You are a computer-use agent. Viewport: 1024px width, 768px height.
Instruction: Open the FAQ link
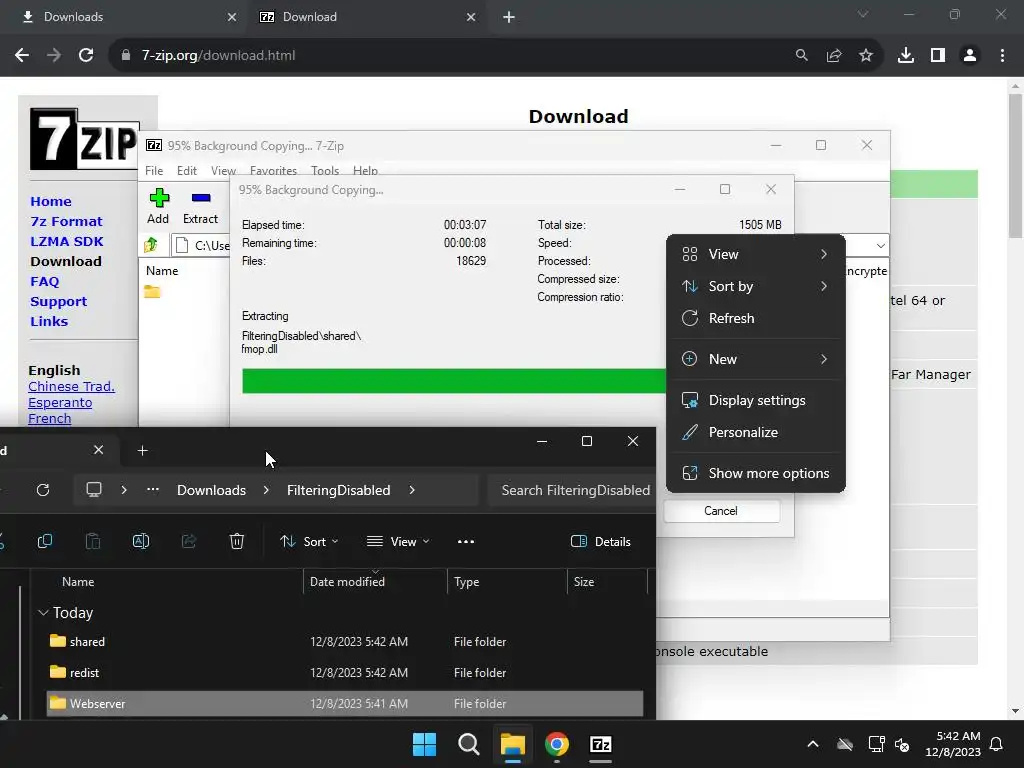click(44, 281)
